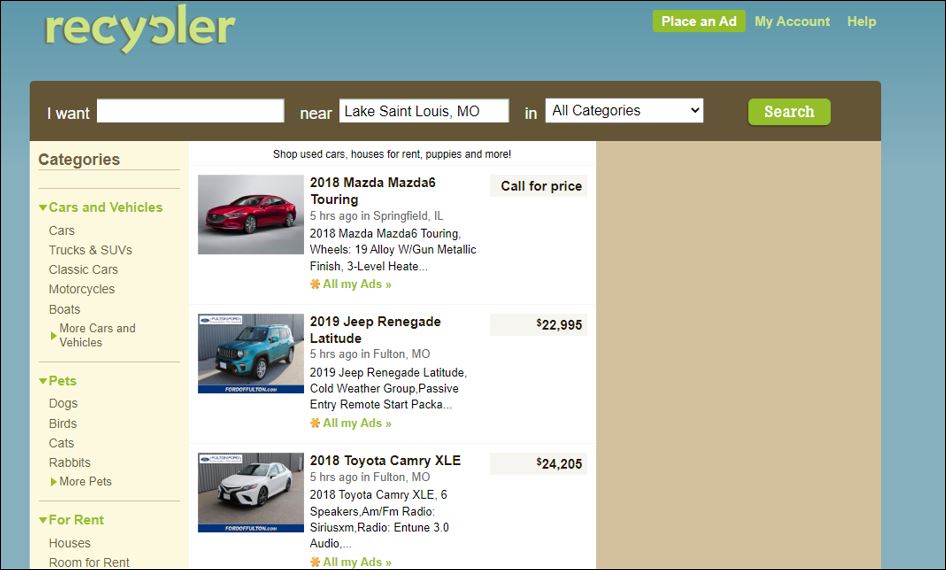Viewport: 946px width, 570px height.
Task: Open Room for Rent category
Action: point(89,563)
